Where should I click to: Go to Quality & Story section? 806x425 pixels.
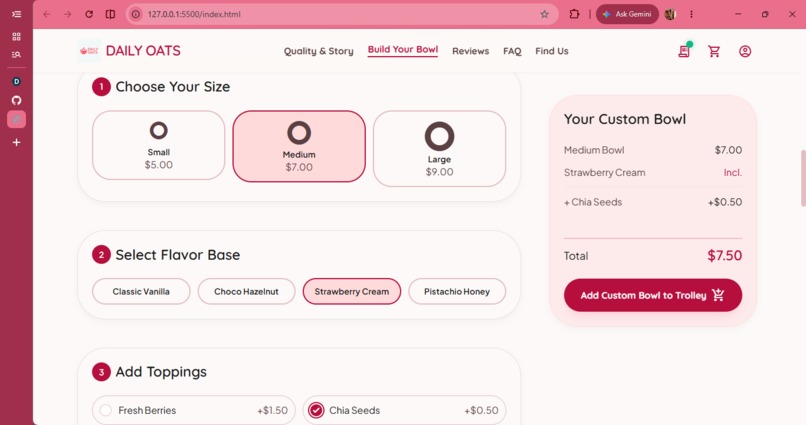319,51
